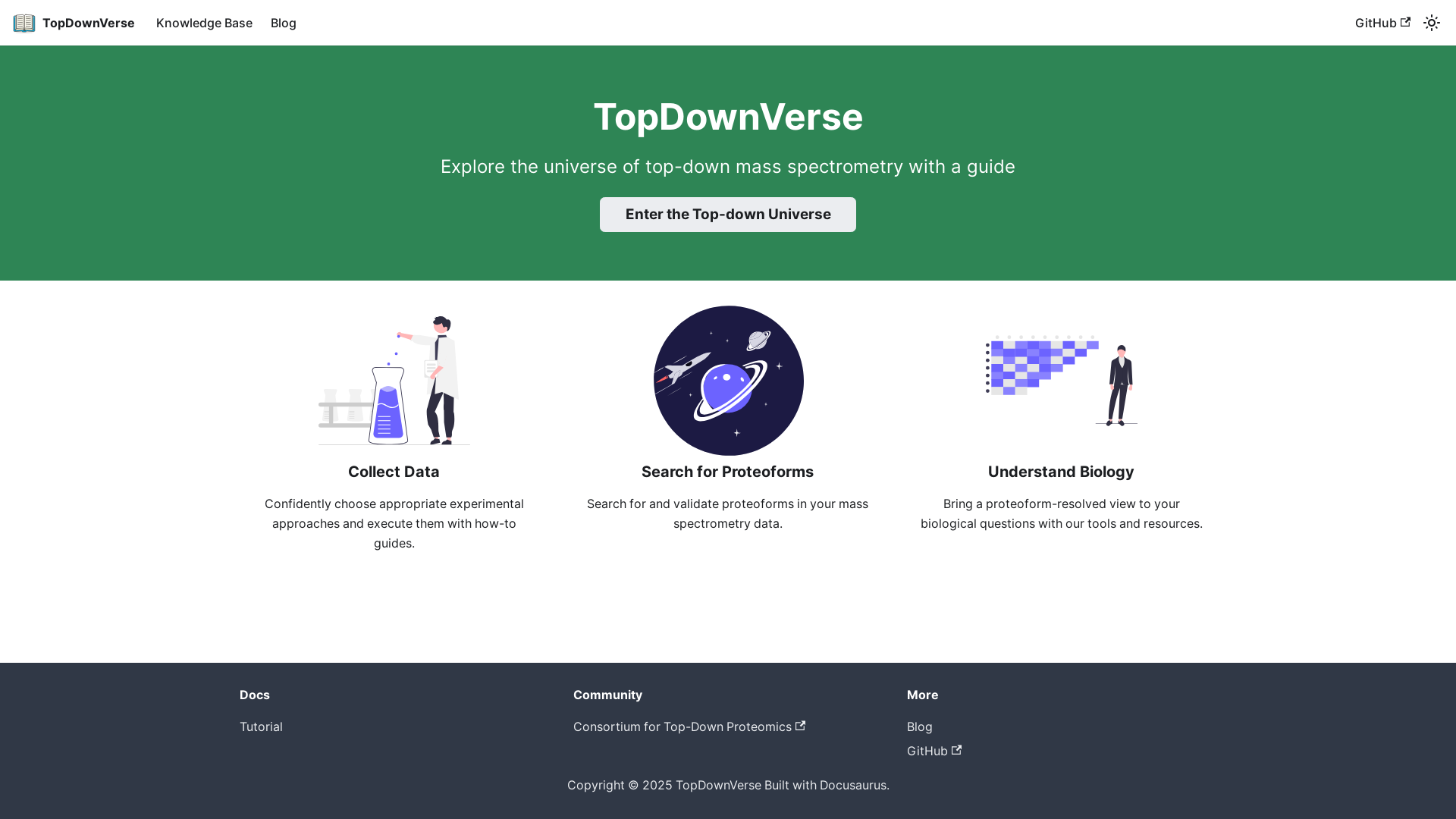
Task: Click the 'Confidently choose appropriate experimental' description
Action: click(x=394, y=523)
